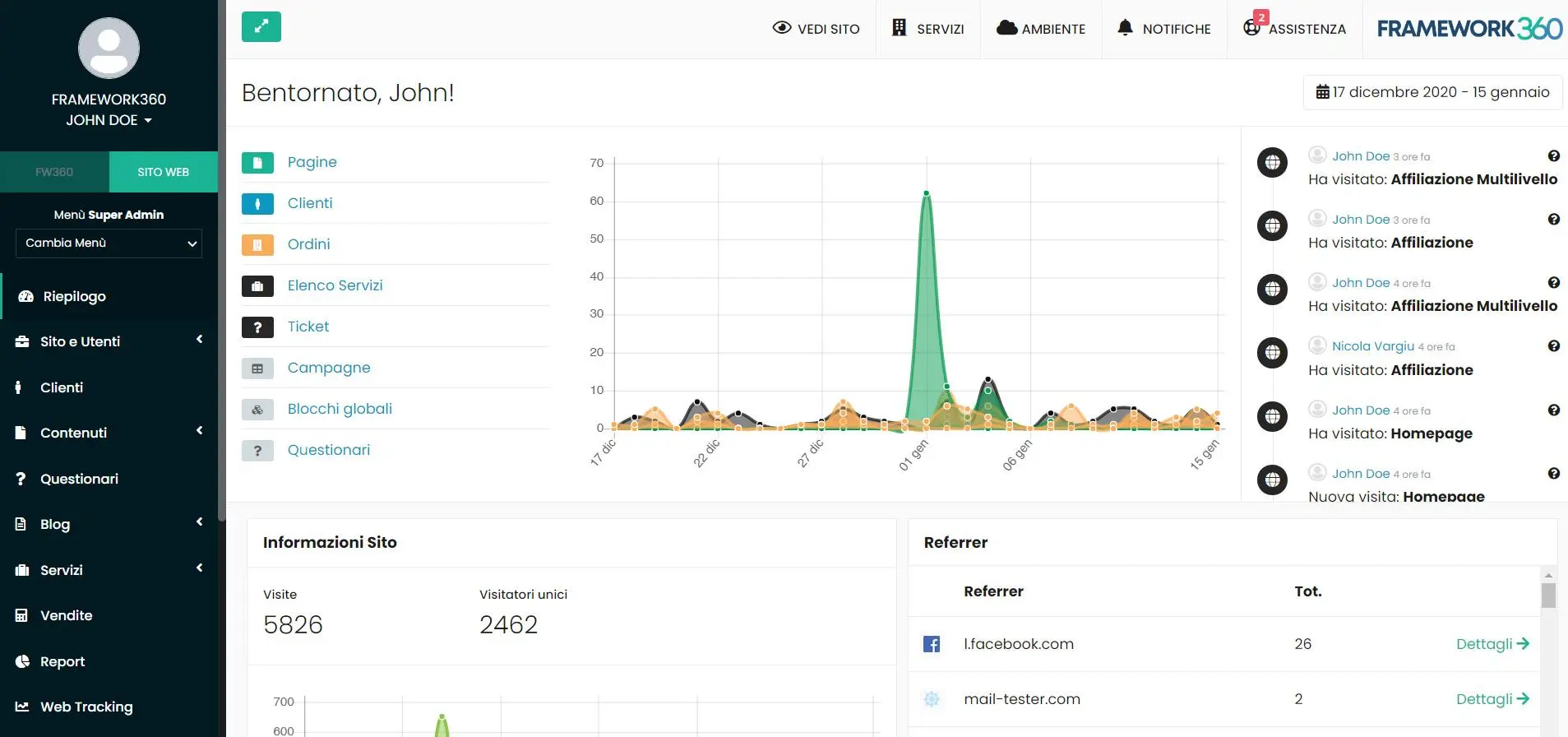This screenshot has height=737, width=1568.
Task: Switch to the Sito Web tab
Action: coord(163,172)
